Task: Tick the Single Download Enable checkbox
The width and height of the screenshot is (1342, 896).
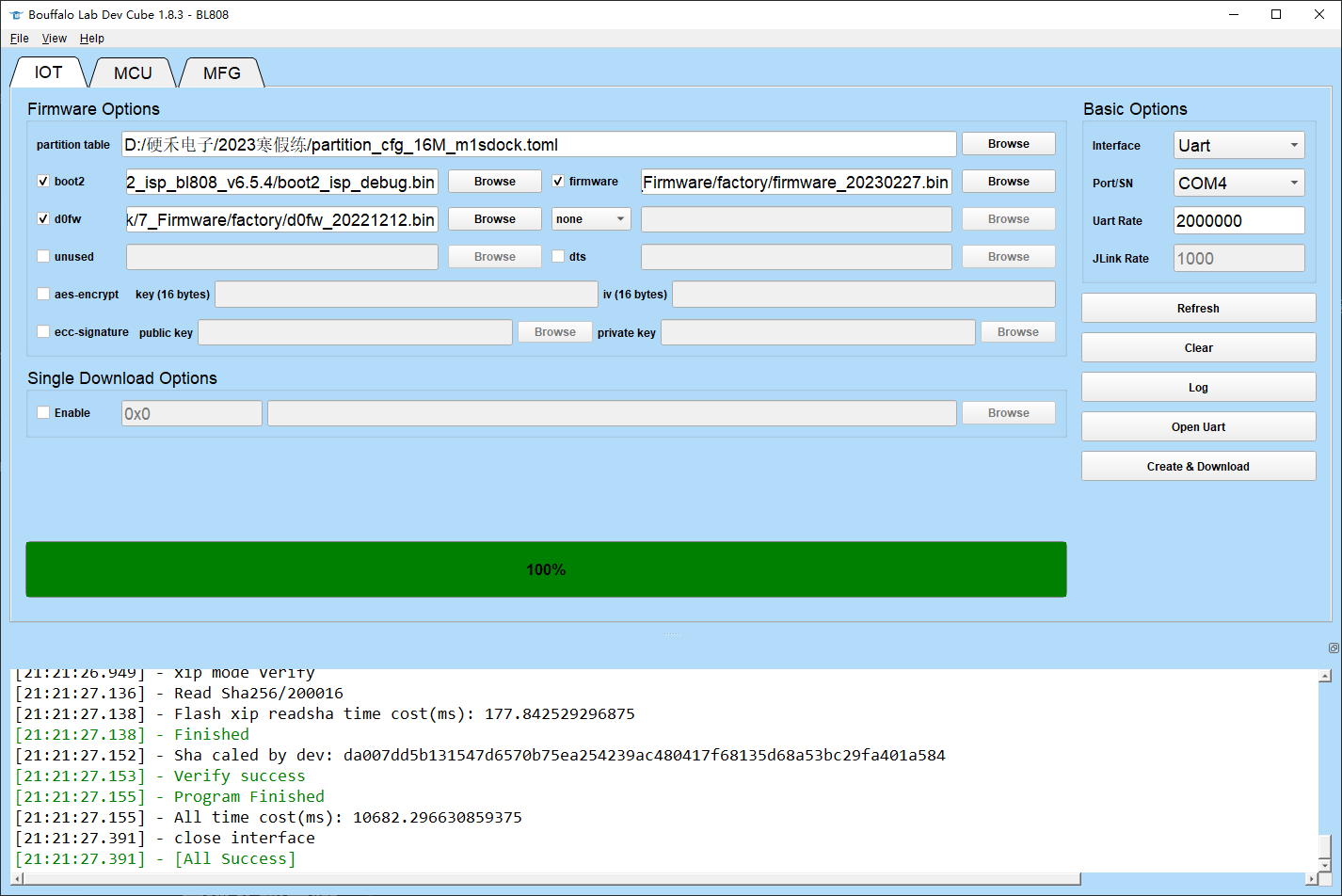Action: 43,413
